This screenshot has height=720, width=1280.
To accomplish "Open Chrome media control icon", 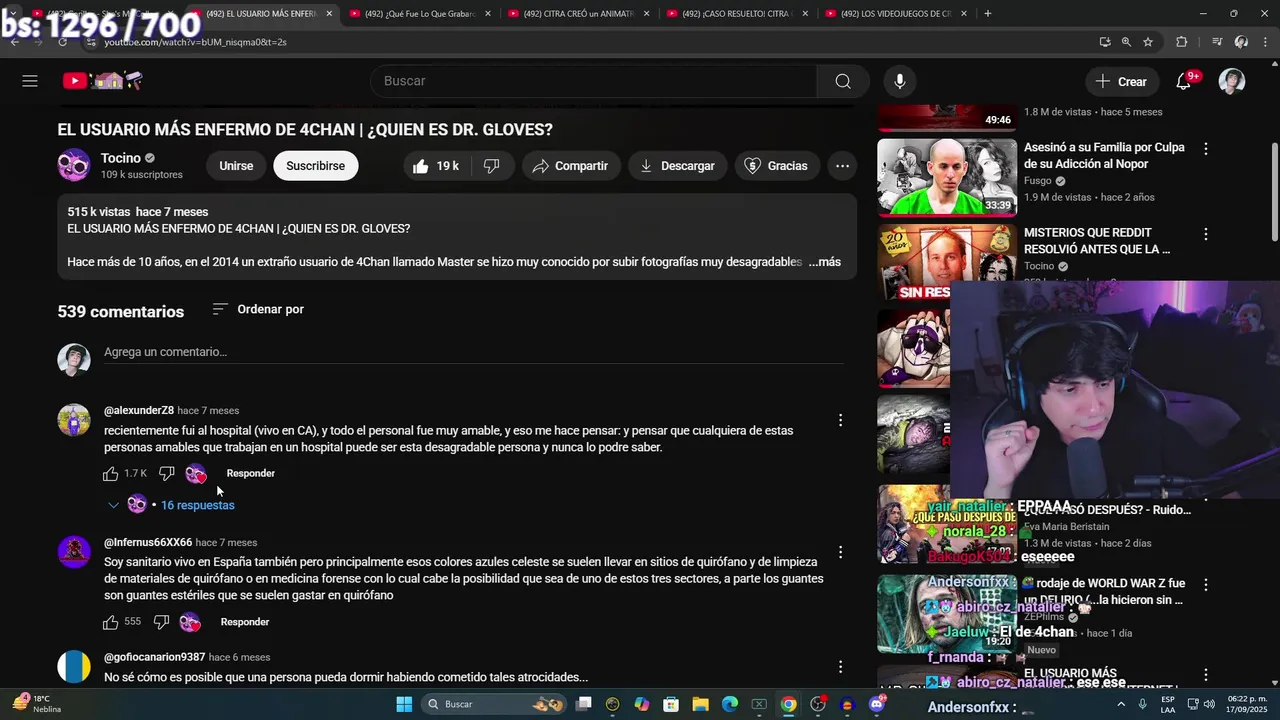I will pos(1217,42).
